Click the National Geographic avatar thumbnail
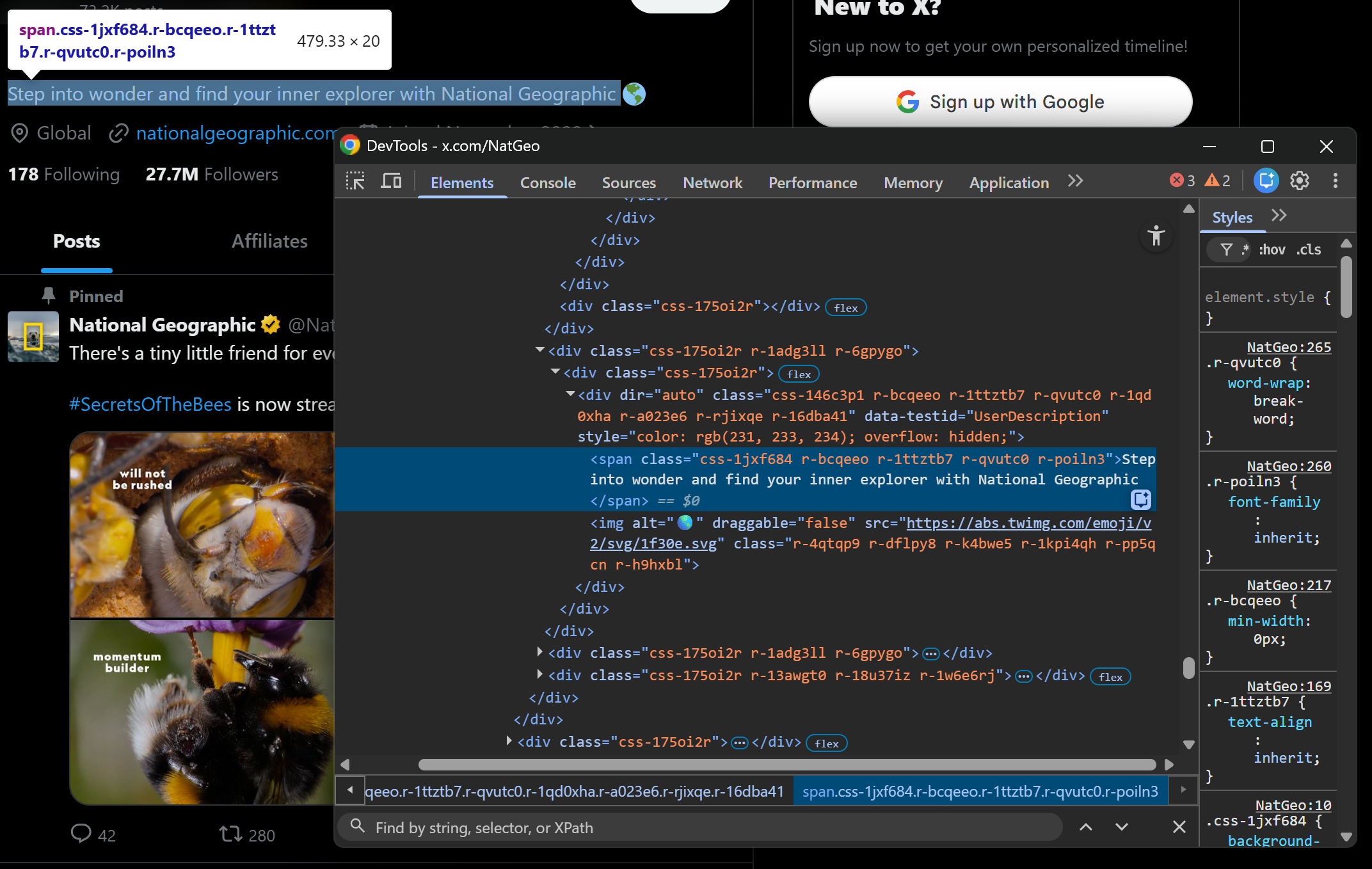The height and width of the screenshot is (869, 1372). click(x=33, y=337)
